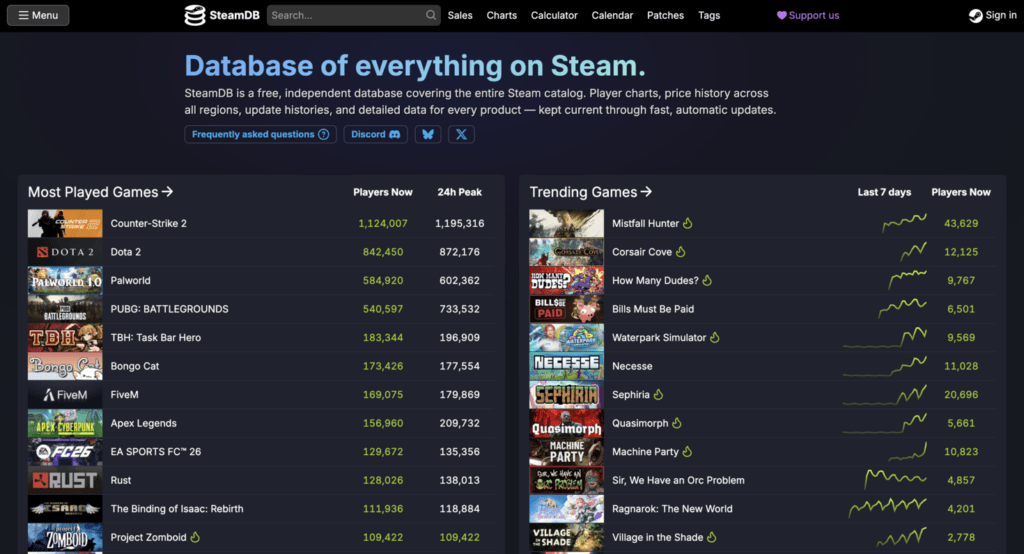Click the 1,124,007 players now value
Screen dimensions: 1024x554
[383, 223]
